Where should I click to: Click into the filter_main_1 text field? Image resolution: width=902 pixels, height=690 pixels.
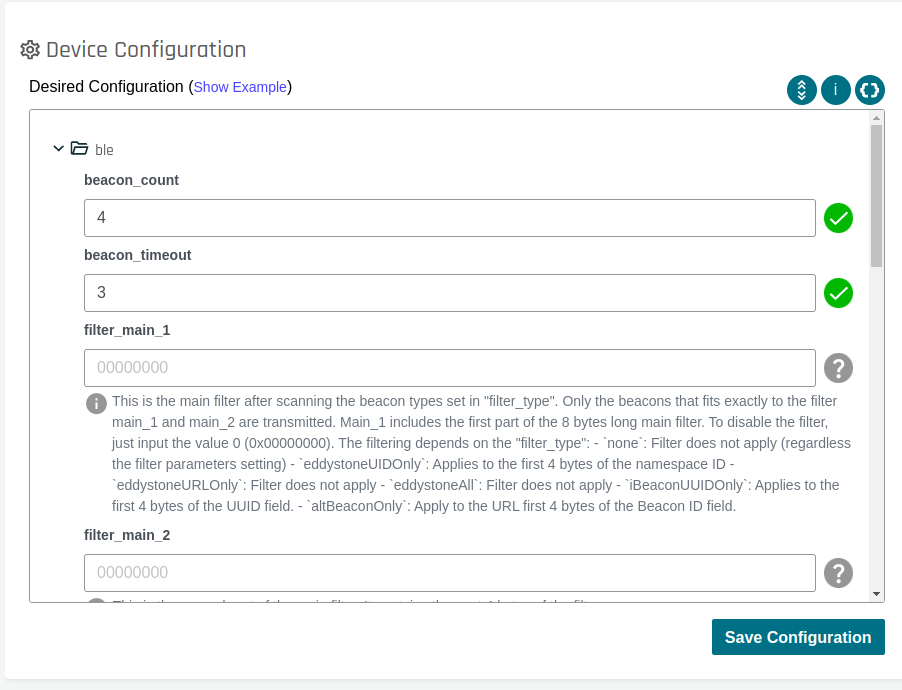coord(450,368)
